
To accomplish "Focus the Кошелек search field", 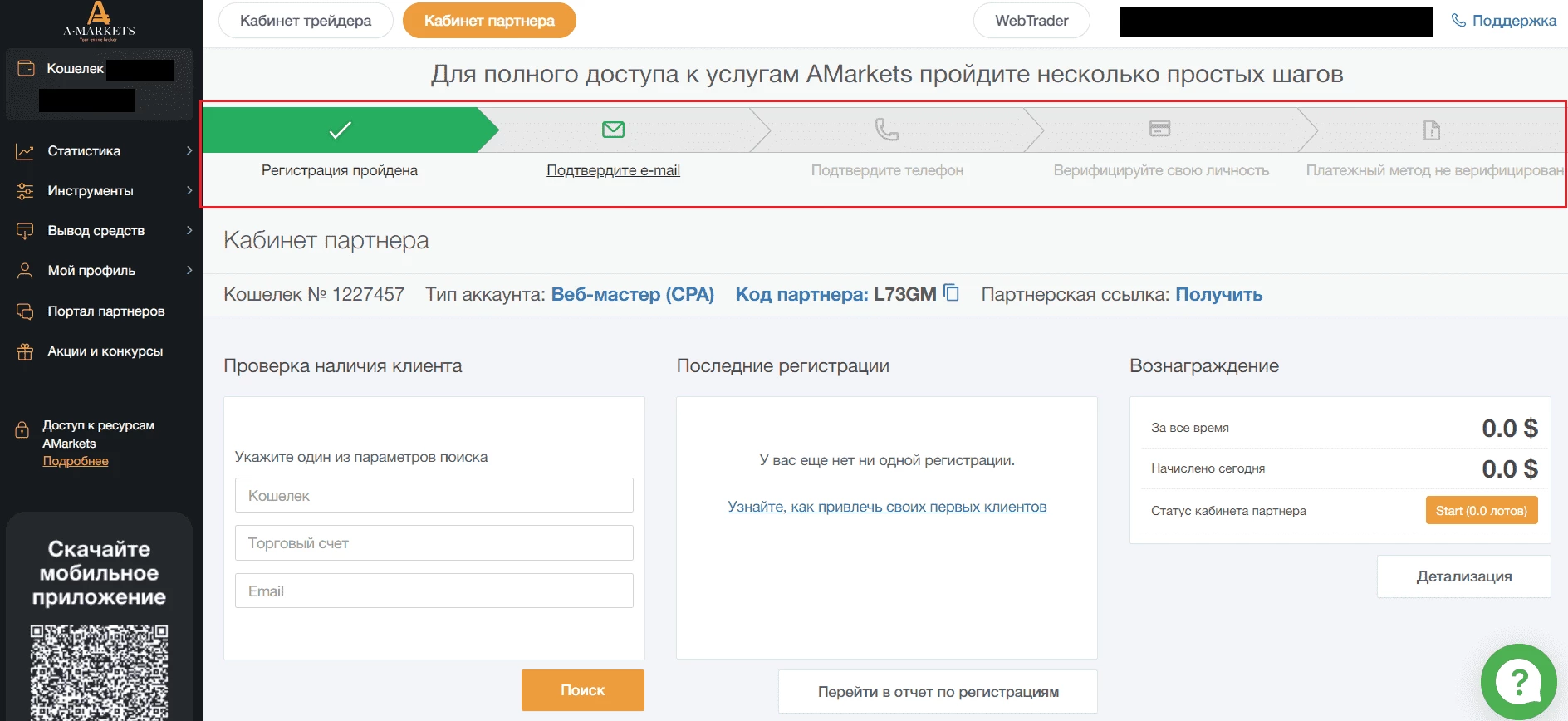I will 434,496.
